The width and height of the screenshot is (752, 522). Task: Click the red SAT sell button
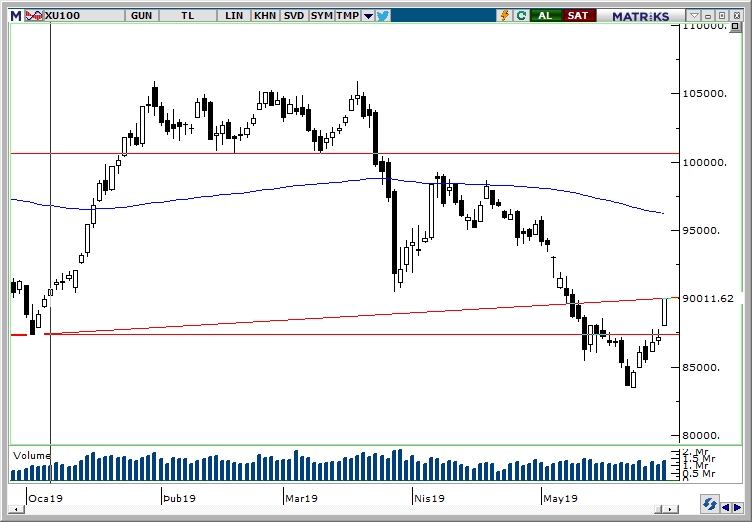(x=578, y=16)
